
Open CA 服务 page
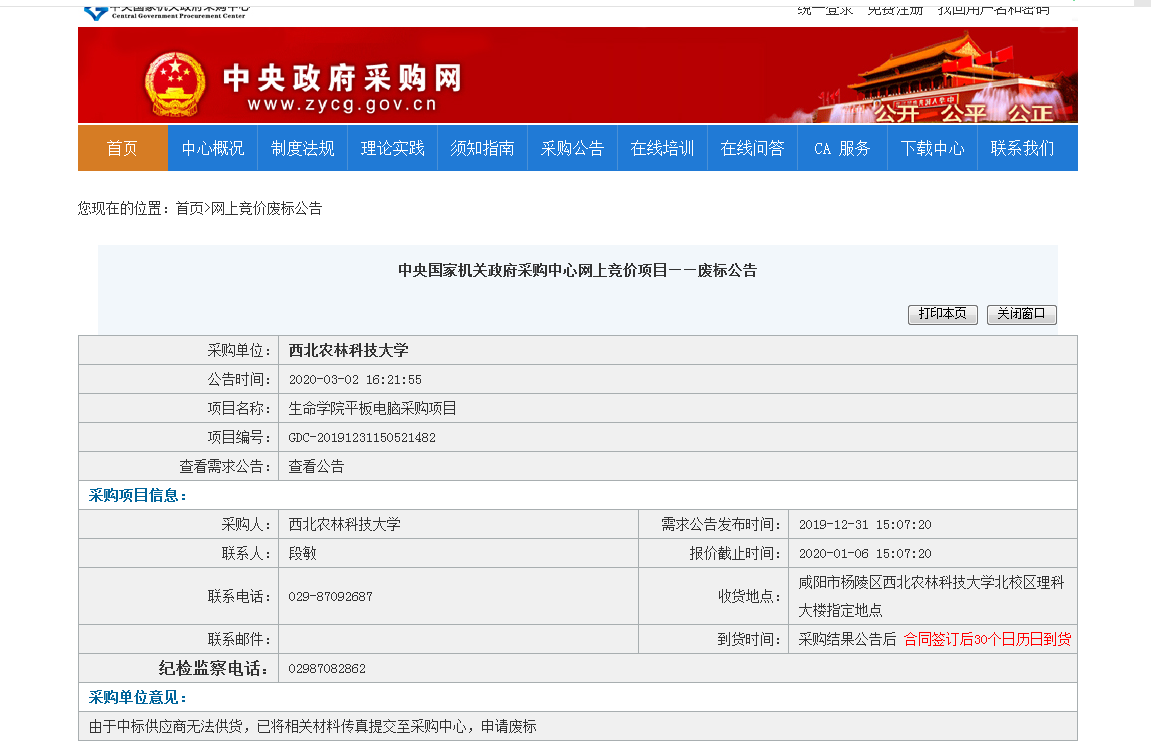tap(842, 148)
